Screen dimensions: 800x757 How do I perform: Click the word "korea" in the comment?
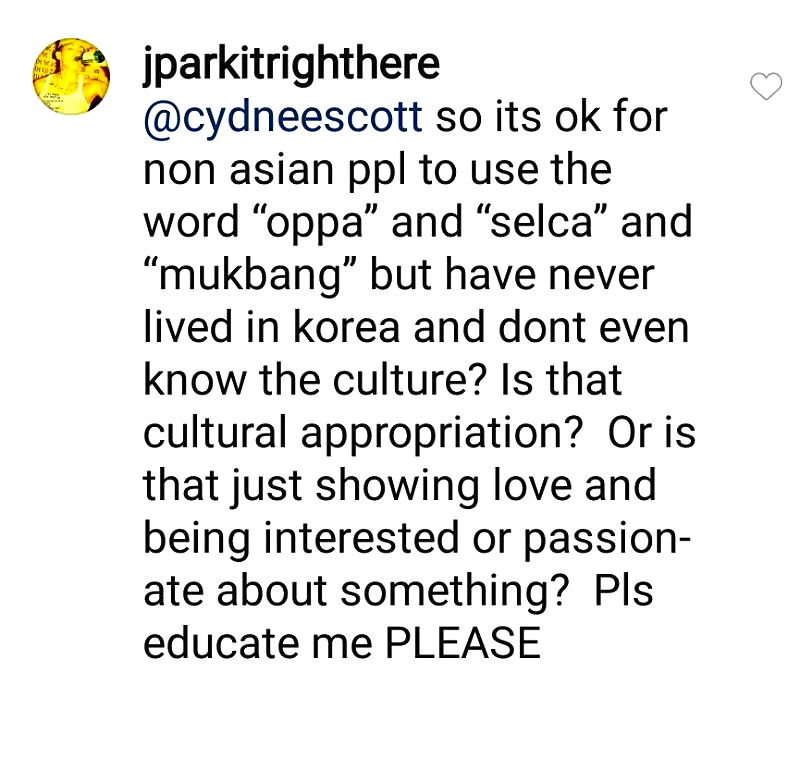coord(346,327)
